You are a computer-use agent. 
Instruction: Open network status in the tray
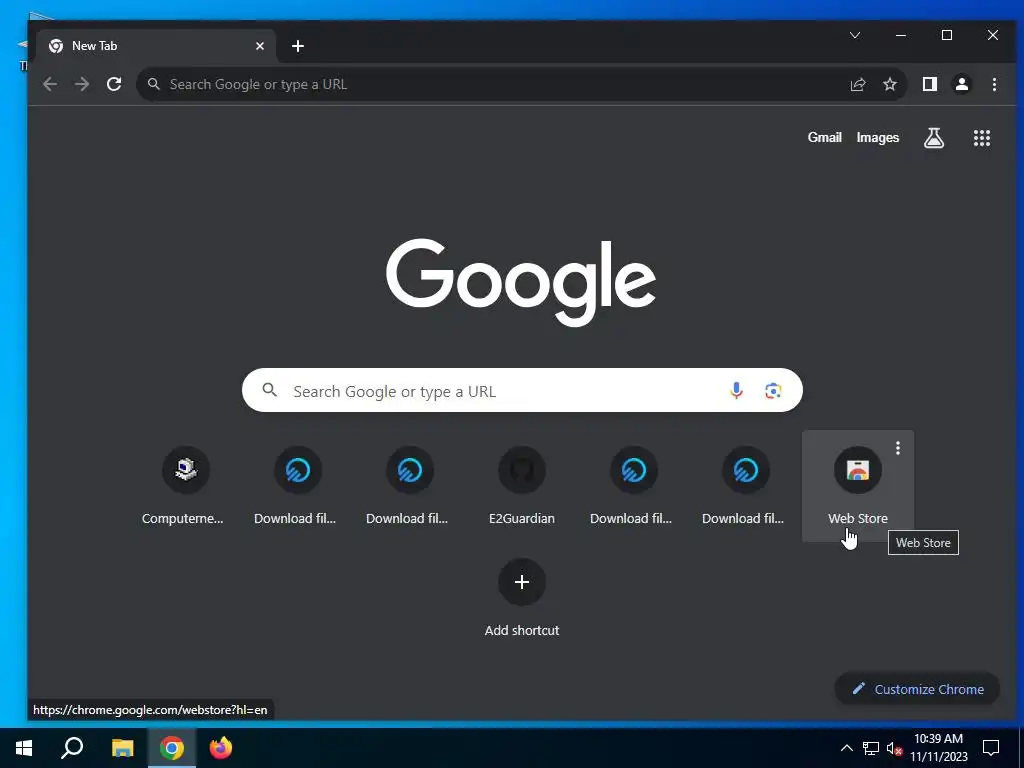pyautogui.click(x=871, y=748)
